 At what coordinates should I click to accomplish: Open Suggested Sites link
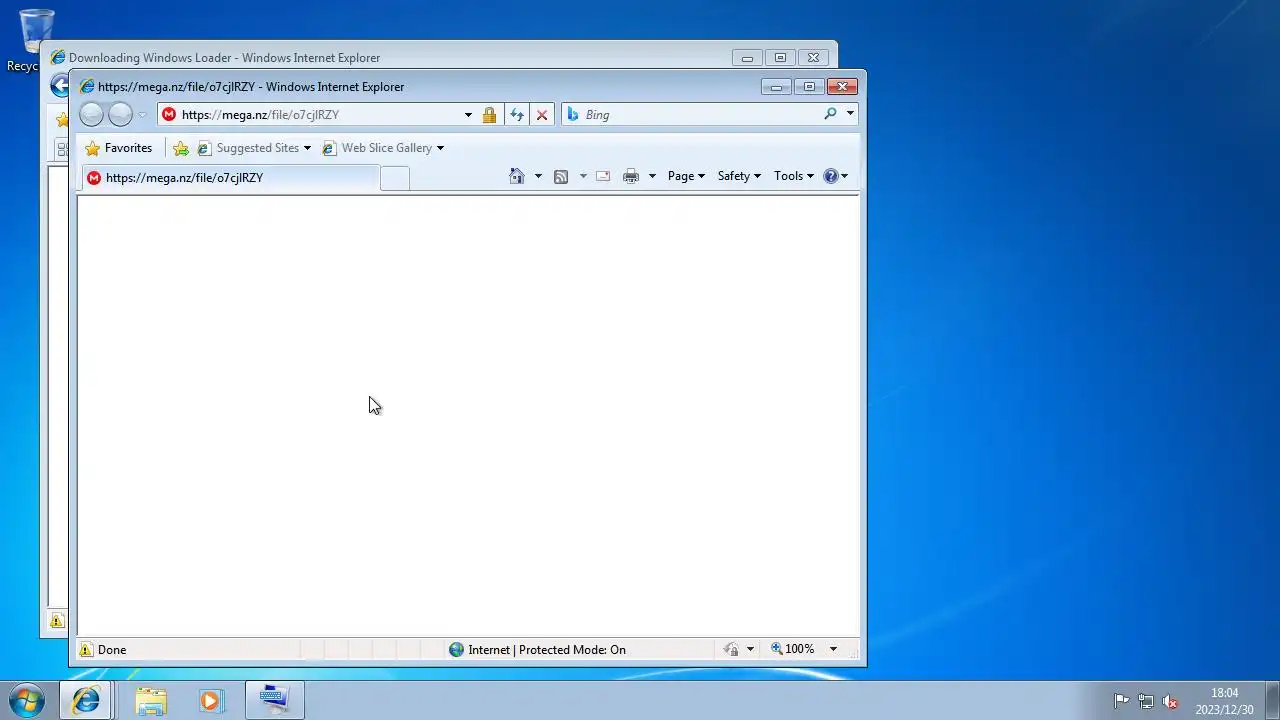point(254,148)
